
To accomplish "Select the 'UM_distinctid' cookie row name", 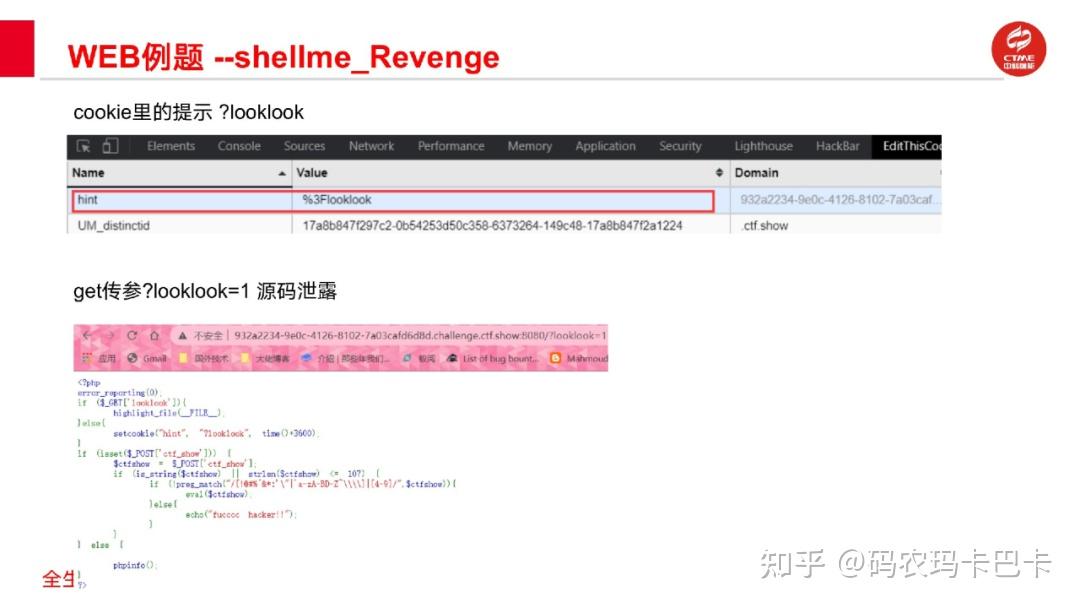I will tap(114, 226).
